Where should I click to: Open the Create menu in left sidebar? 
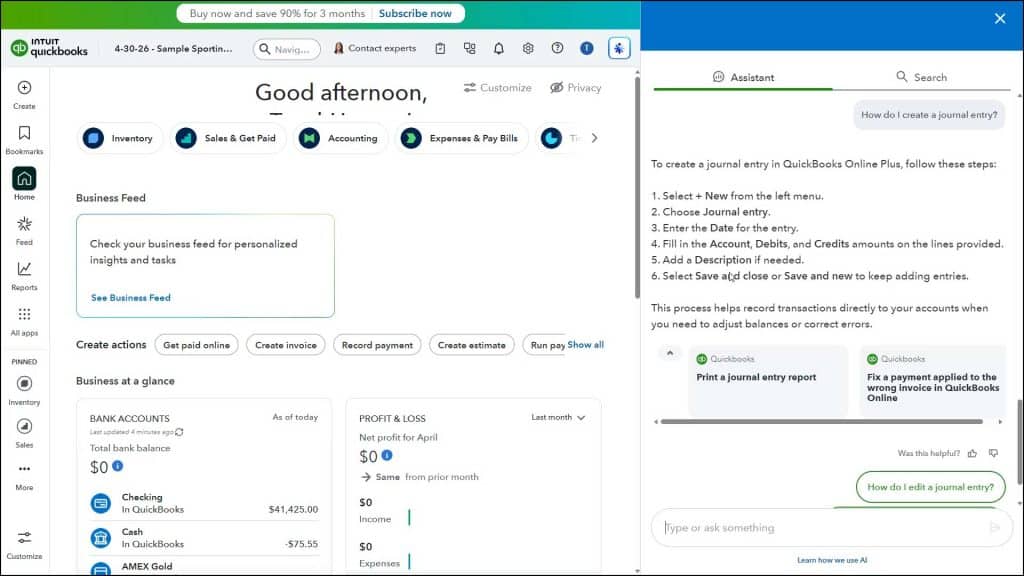(x=24, y=94)
